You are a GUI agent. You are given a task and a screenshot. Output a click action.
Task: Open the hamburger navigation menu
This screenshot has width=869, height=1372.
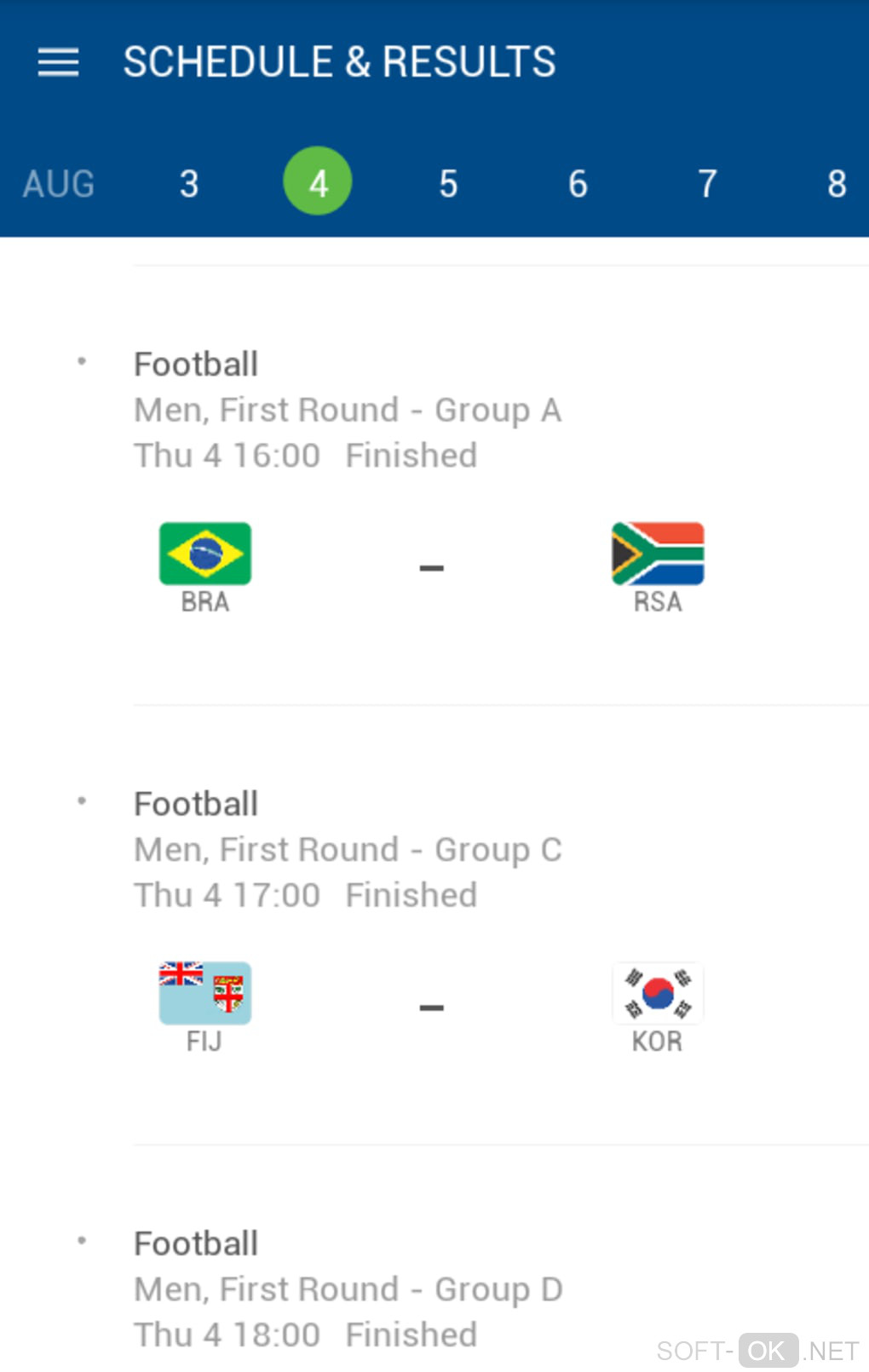pos(58,62)
